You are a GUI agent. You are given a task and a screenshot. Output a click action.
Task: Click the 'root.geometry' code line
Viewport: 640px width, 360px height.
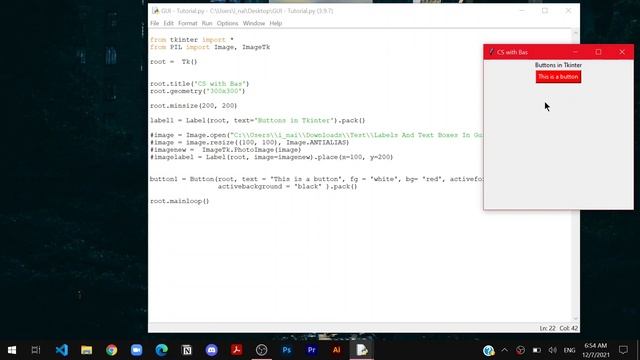198,91
